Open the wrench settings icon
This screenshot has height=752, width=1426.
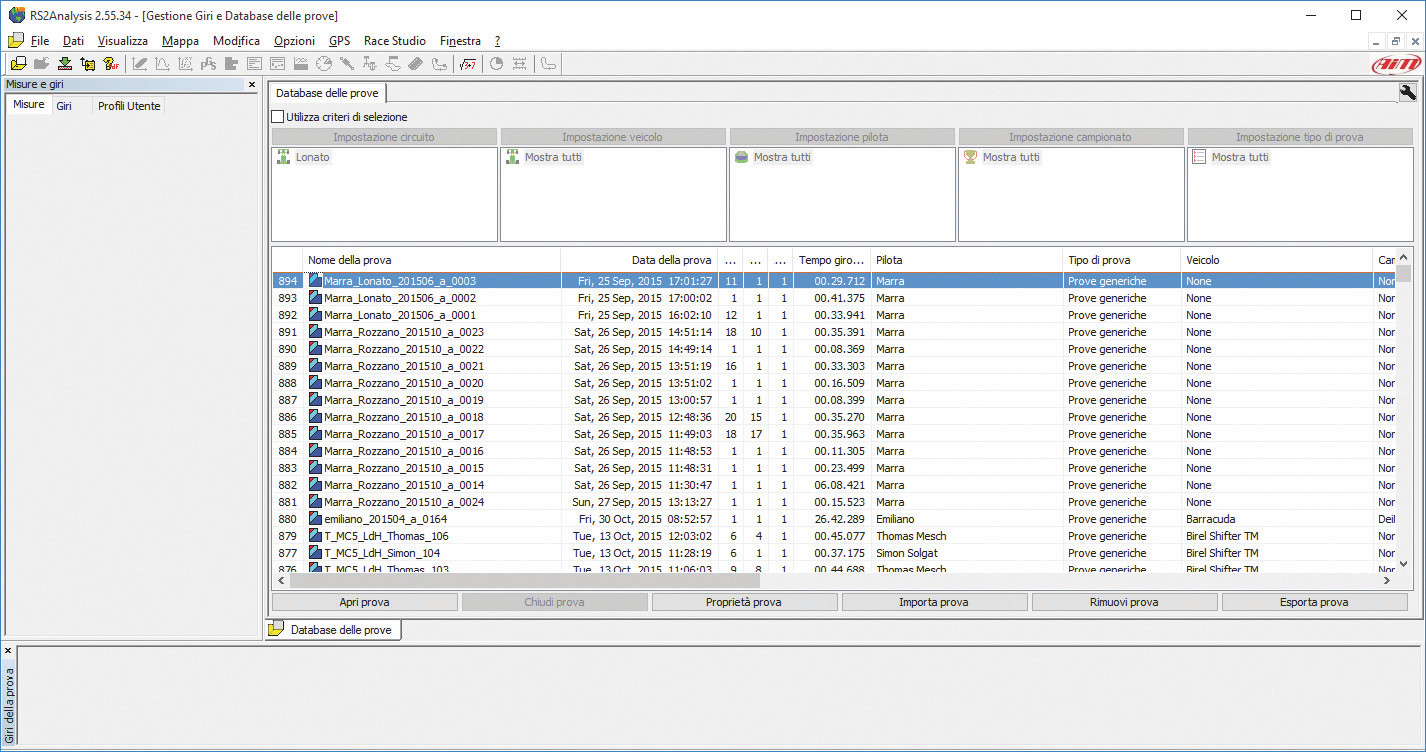[x=1408, y=92]
